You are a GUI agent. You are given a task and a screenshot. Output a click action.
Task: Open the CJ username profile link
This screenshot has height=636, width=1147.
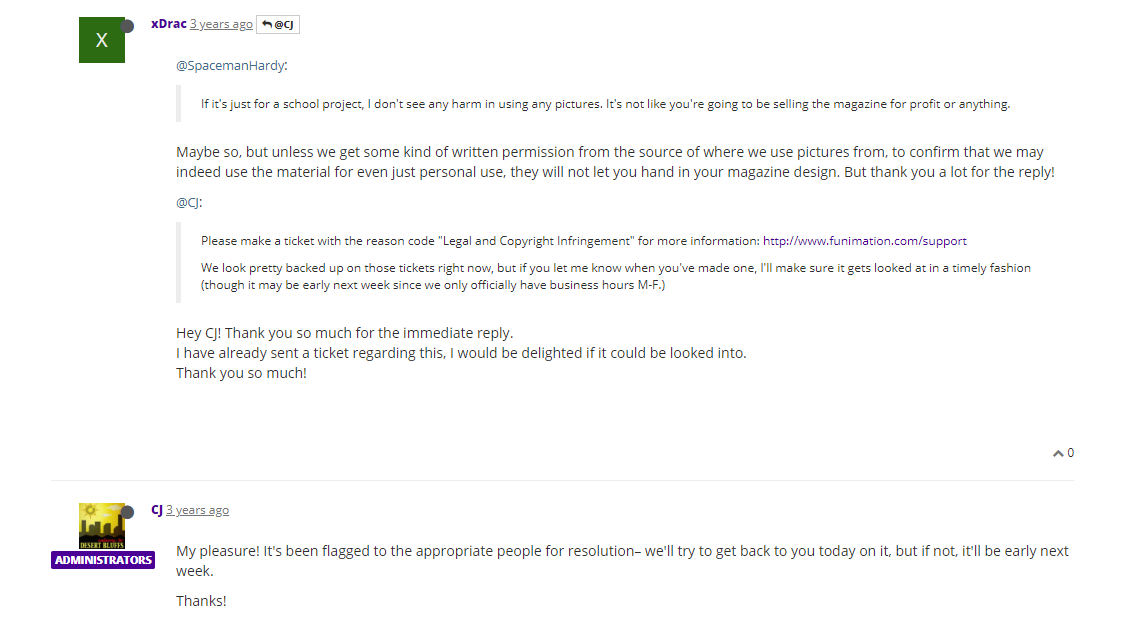point(157,510)
